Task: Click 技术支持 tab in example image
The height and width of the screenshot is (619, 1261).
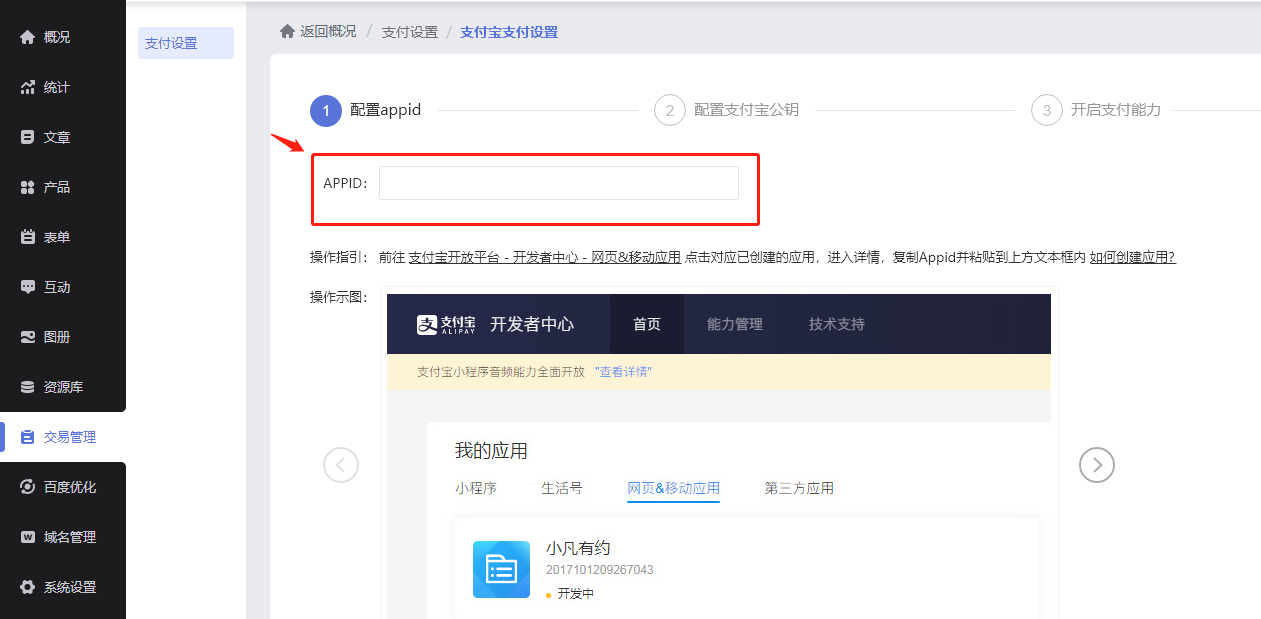Action: (837, 324)
